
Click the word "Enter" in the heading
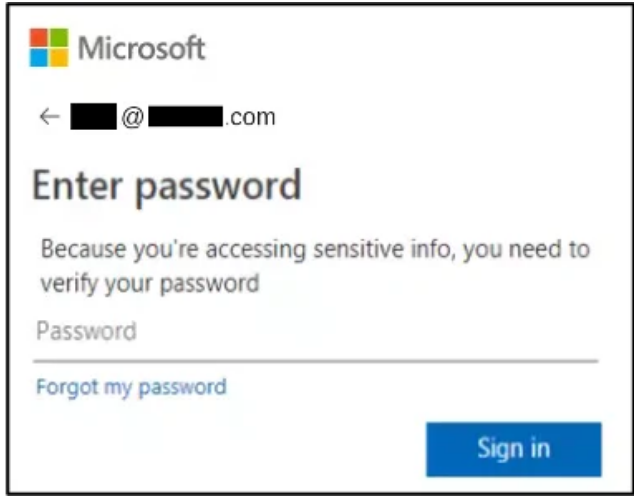coord(78,186)
